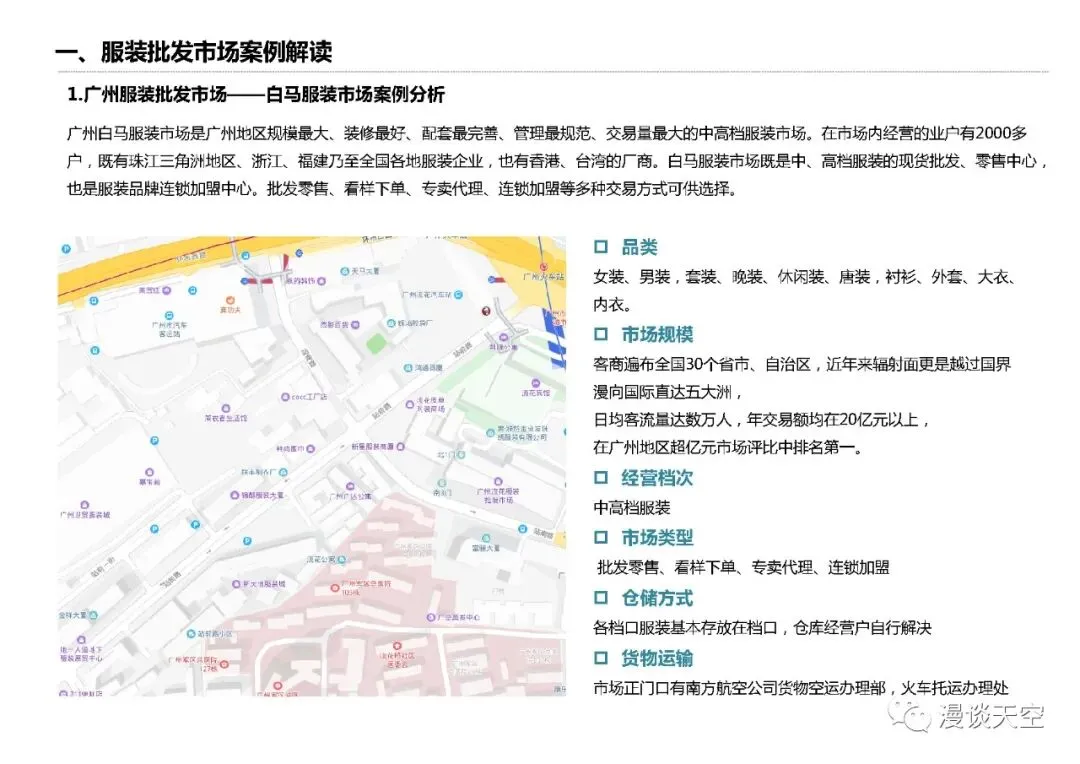Select the 广州流花服装批发市场 shopping icon
The width and height of the screenshot is (1080, 764).
pyautogui.click(x=498, y=482)
